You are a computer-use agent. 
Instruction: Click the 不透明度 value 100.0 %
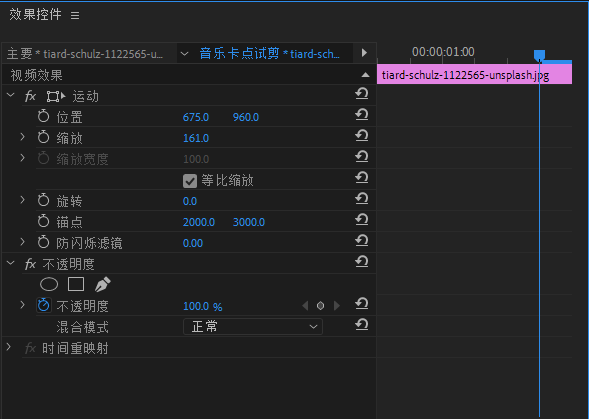pos(202,307)
